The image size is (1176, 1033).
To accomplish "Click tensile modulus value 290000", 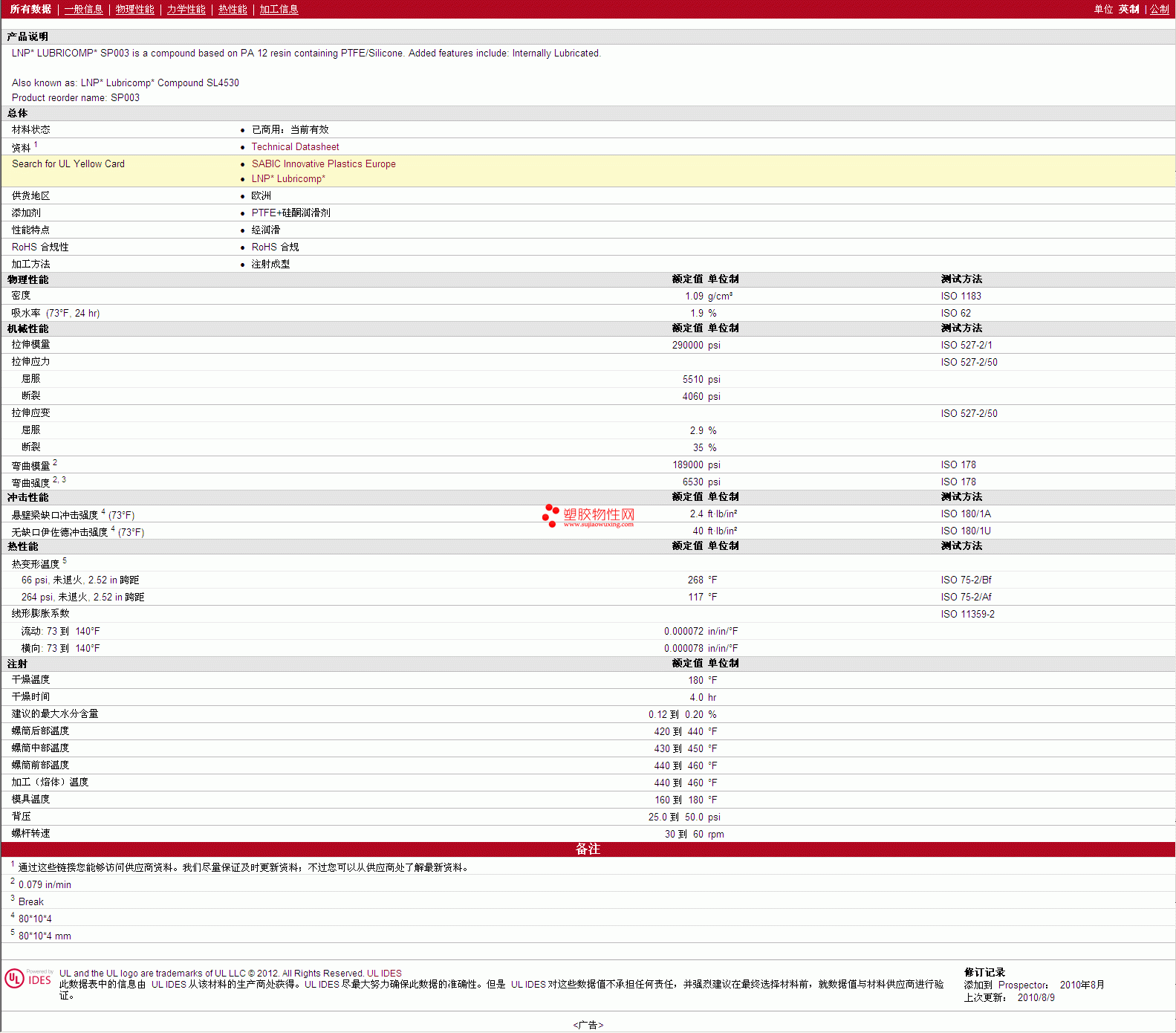I will click(688, 346).
